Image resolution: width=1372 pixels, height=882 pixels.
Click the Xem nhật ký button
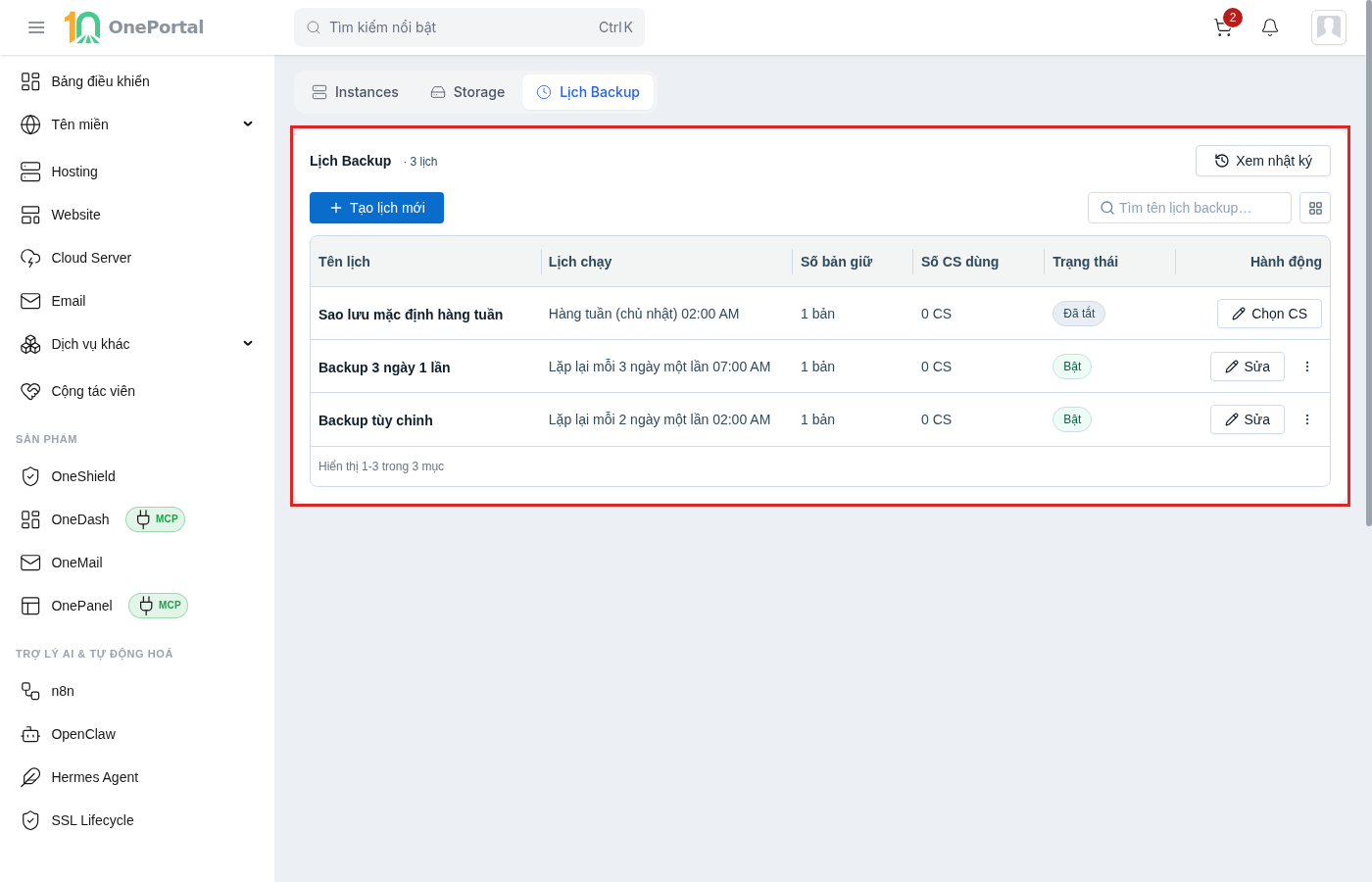1263,161
